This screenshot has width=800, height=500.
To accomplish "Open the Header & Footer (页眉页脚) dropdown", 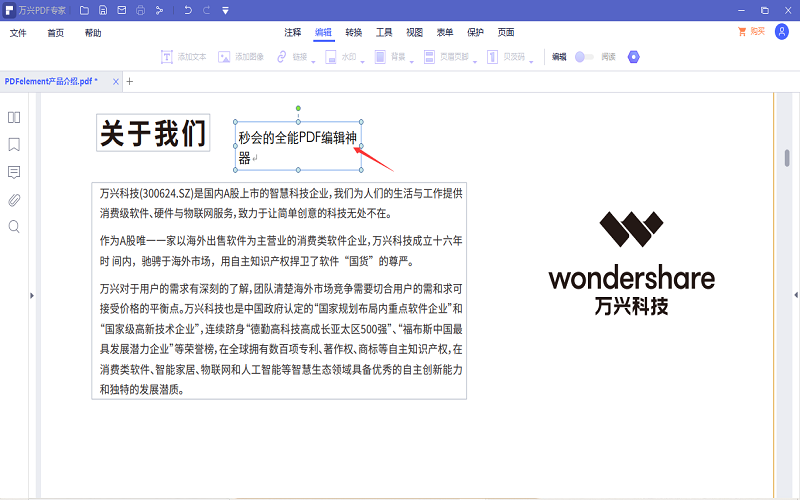I will pyautogui.click(x=474, y=60).
